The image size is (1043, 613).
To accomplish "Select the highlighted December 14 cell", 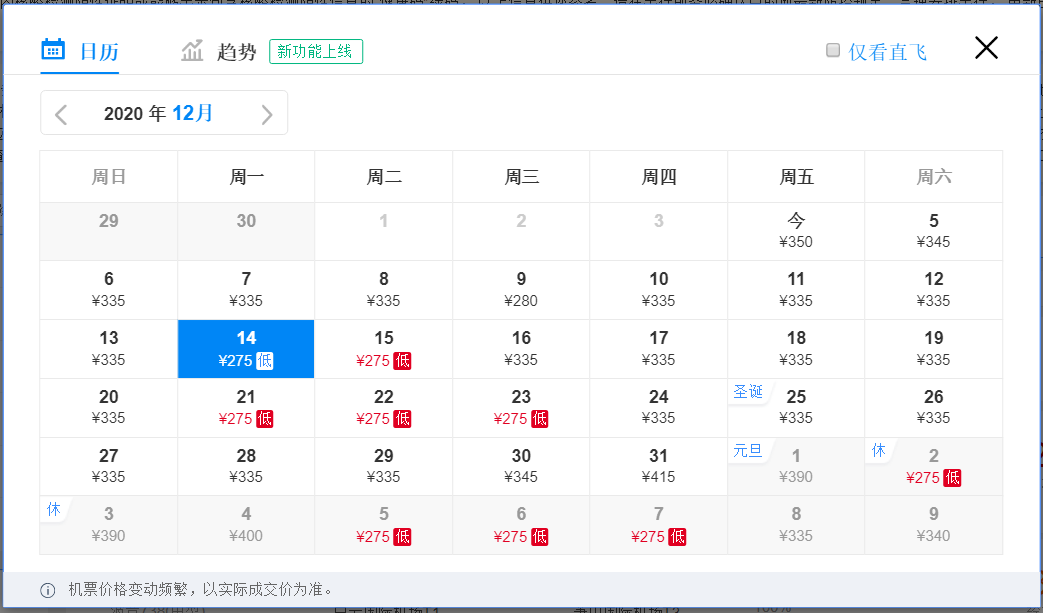I will pos(246,349).
